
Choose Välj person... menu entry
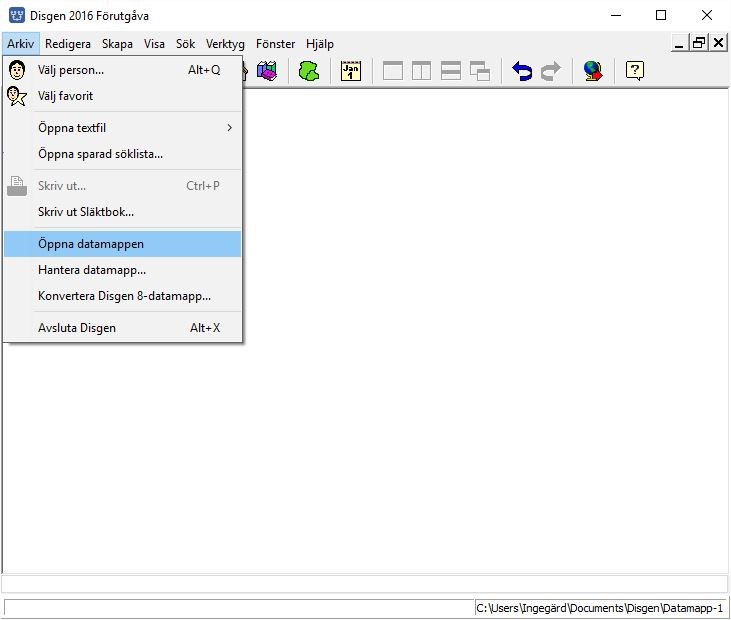click(x=123, y=70)
